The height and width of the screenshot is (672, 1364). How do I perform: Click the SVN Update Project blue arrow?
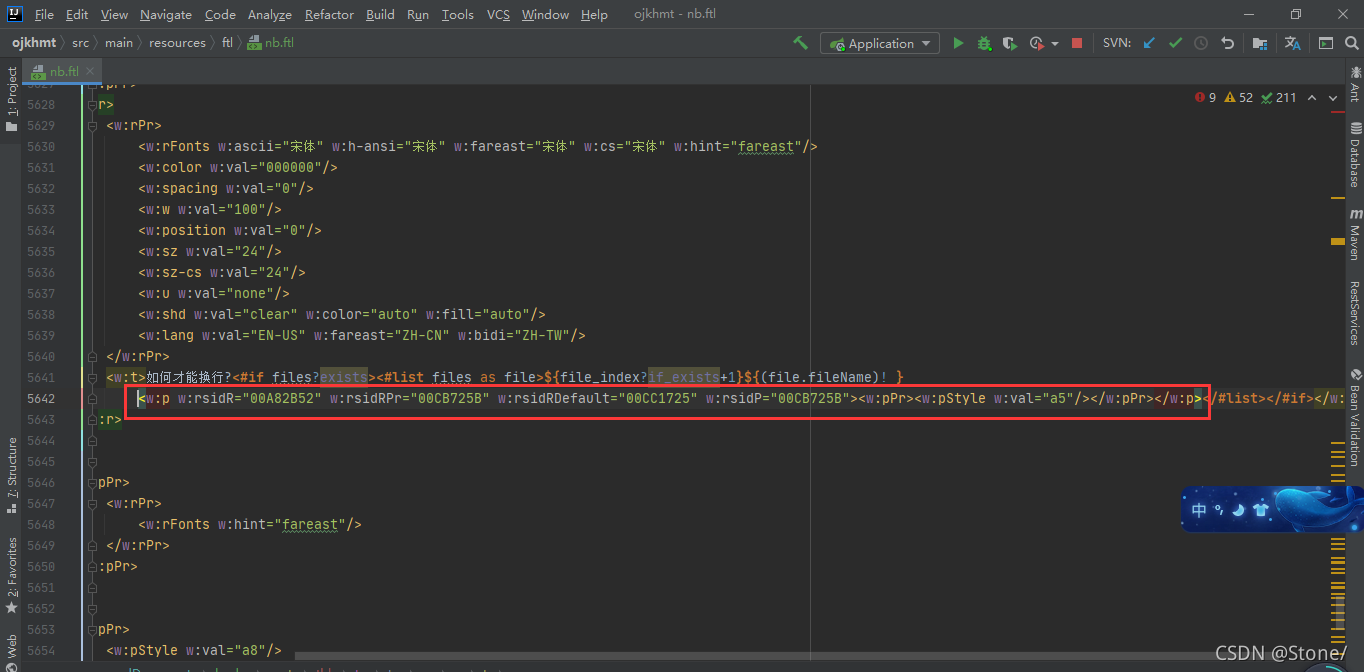click(1149, 43)
